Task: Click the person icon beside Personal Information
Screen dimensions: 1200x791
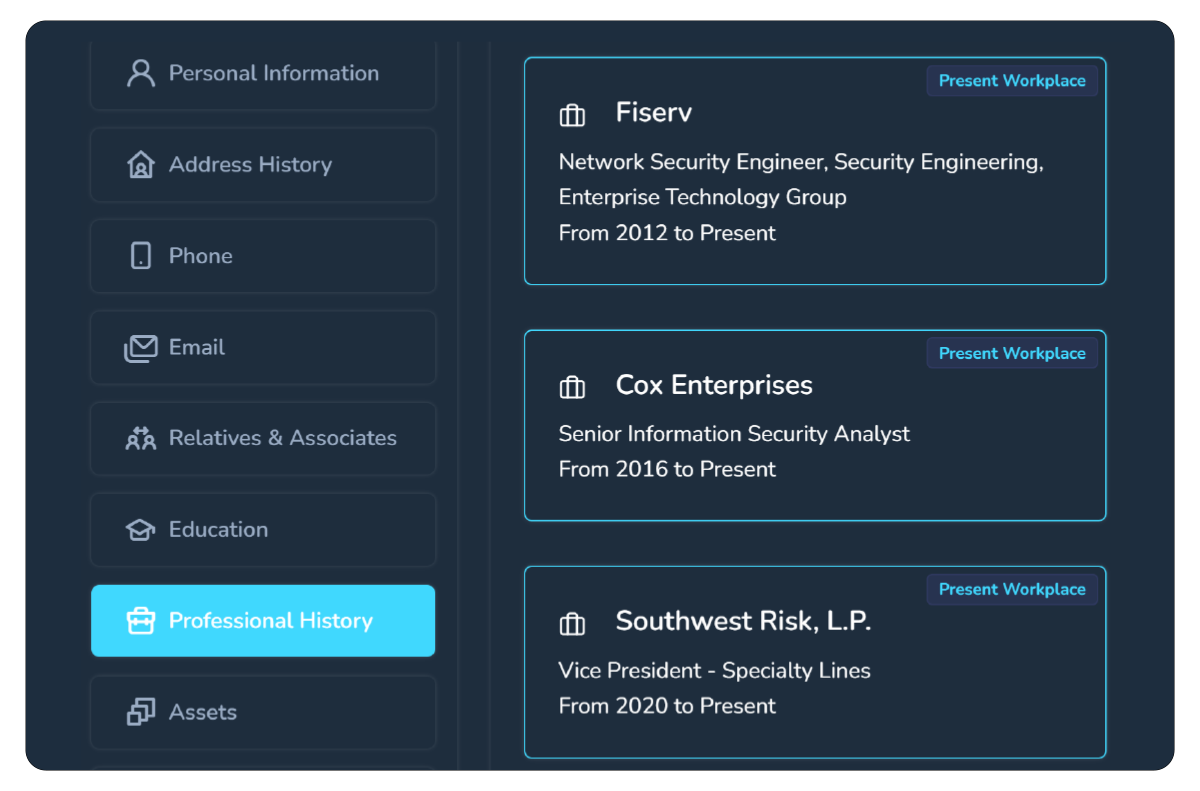Action: tap(141, 73)
